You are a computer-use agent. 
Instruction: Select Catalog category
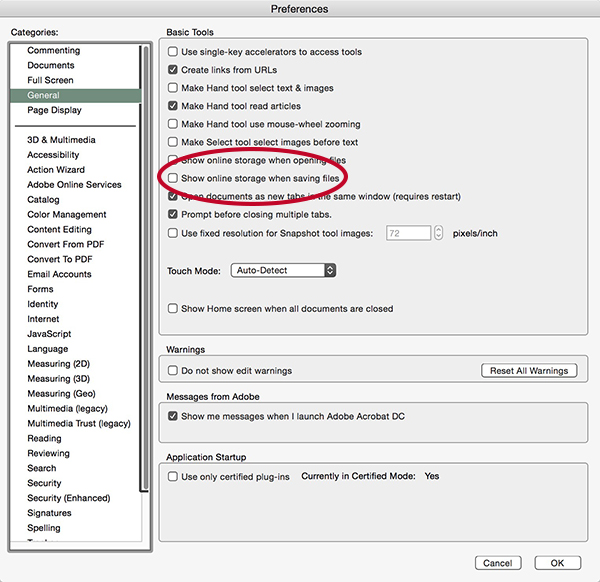pos(43,200)
